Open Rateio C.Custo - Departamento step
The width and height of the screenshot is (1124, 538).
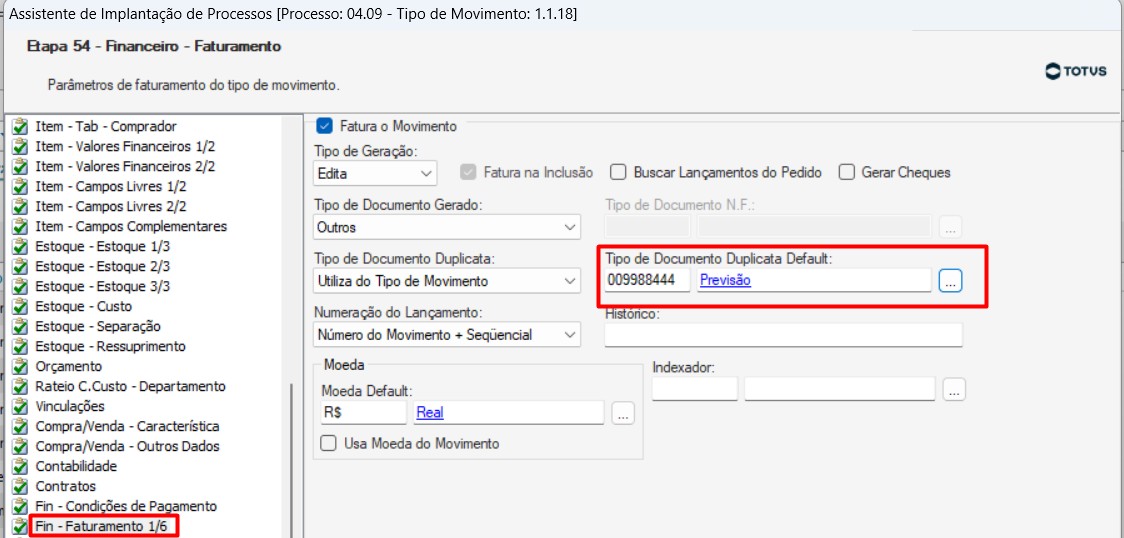point(130,387)
